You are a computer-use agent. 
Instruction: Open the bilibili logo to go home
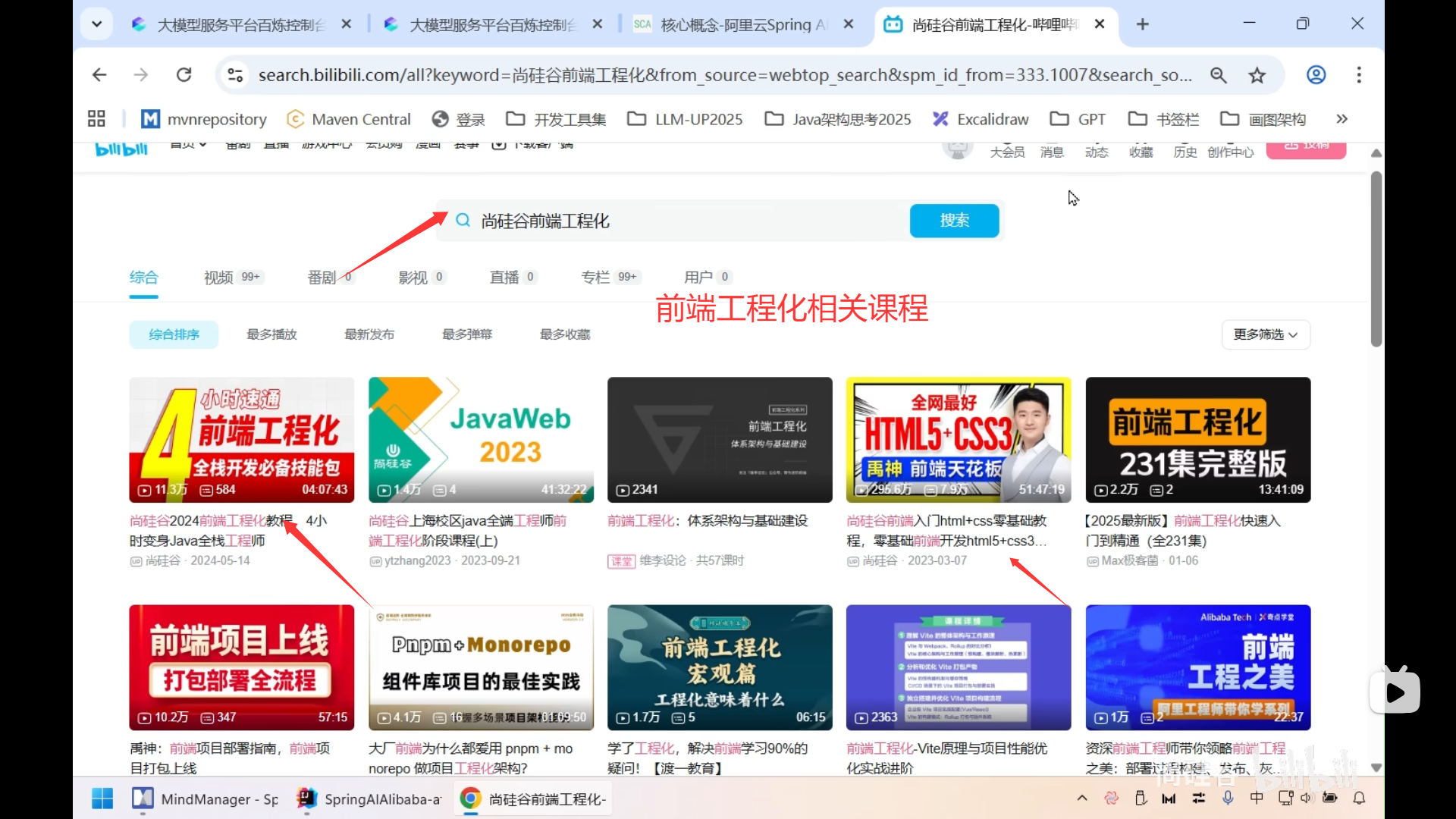point(121,149)
